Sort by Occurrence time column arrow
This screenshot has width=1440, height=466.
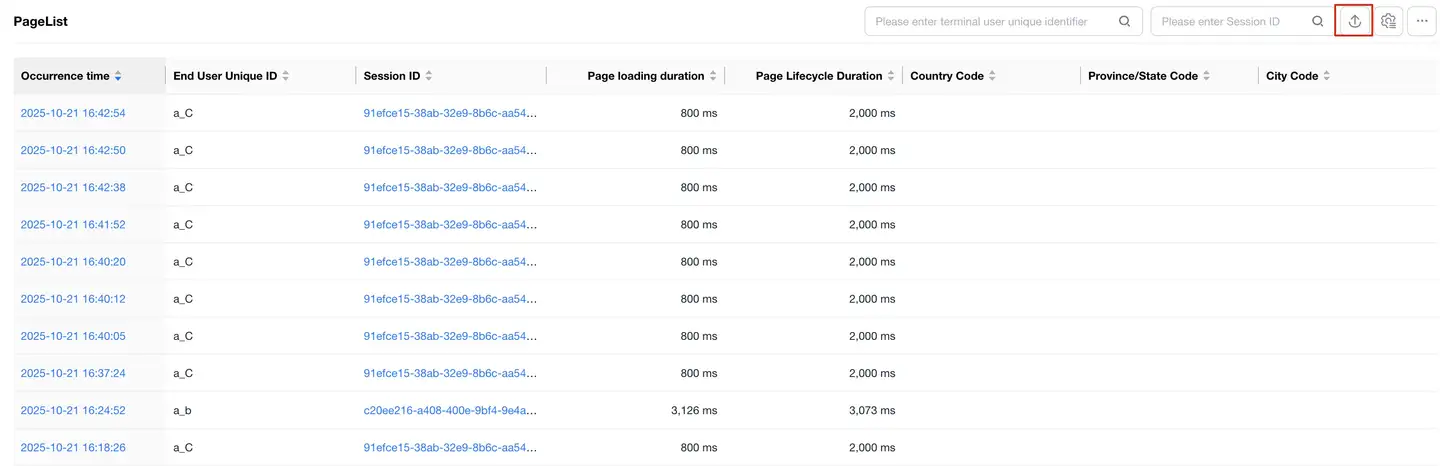pos(118,76)
